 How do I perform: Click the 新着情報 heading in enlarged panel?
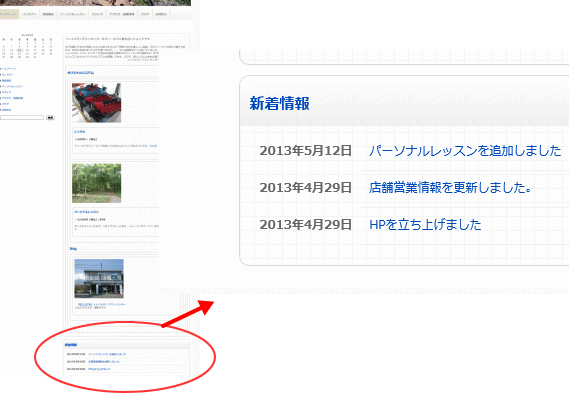(x=279, y=103)
